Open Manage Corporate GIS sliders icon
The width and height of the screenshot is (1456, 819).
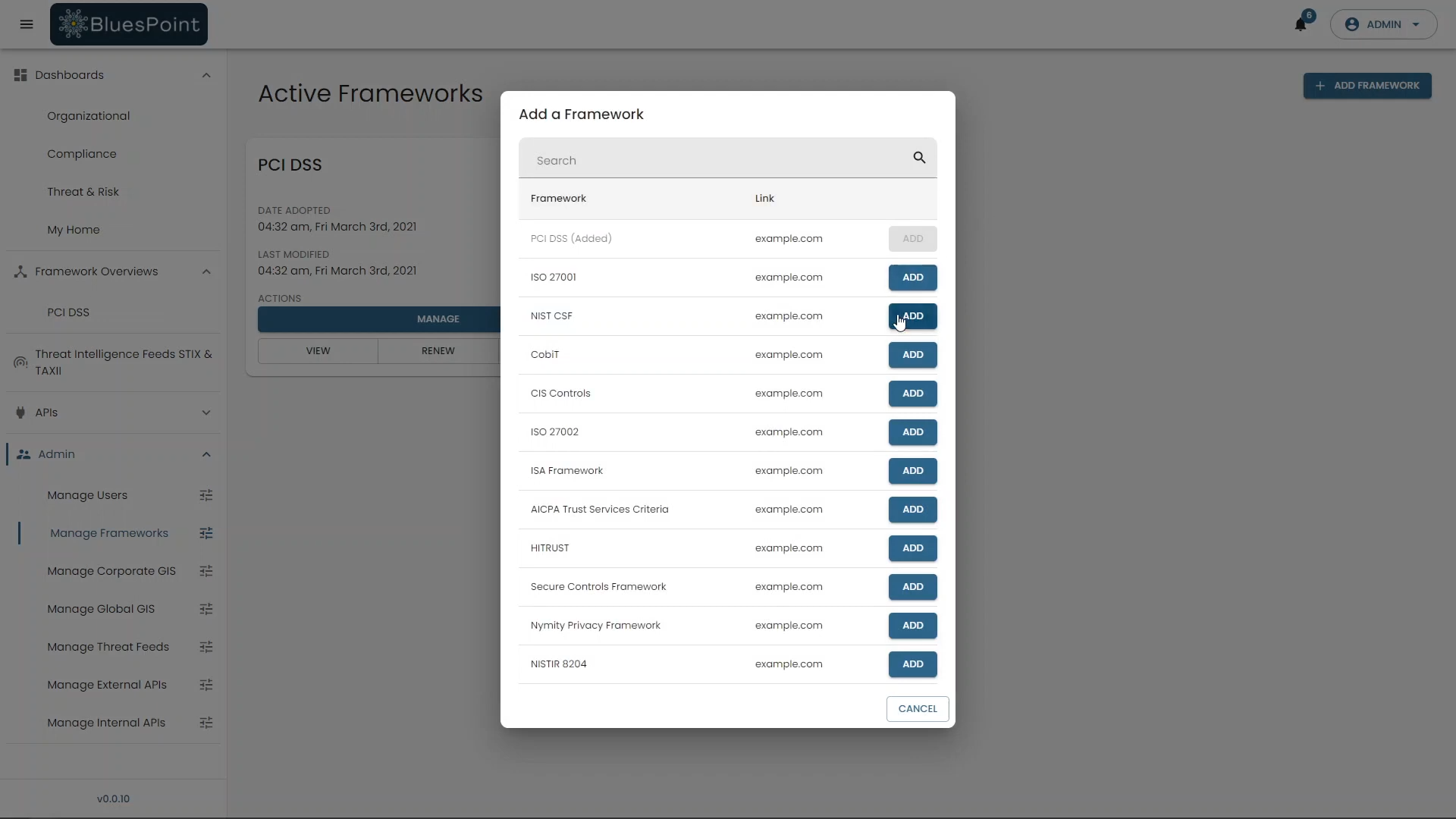(x=206, y=571)
